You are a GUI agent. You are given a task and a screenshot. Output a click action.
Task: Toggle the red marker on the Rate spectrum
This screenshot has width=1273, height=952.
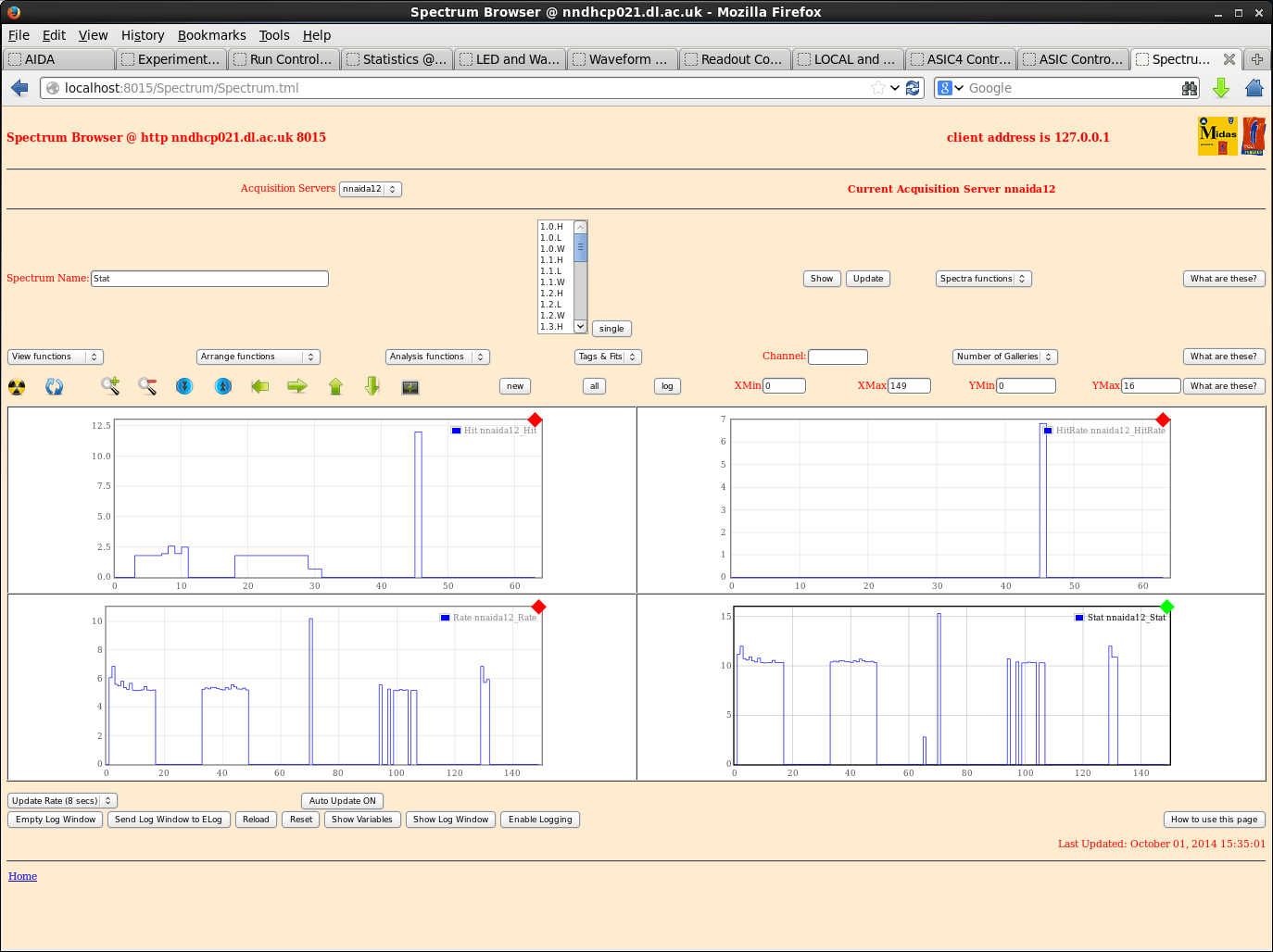point(538,607)
